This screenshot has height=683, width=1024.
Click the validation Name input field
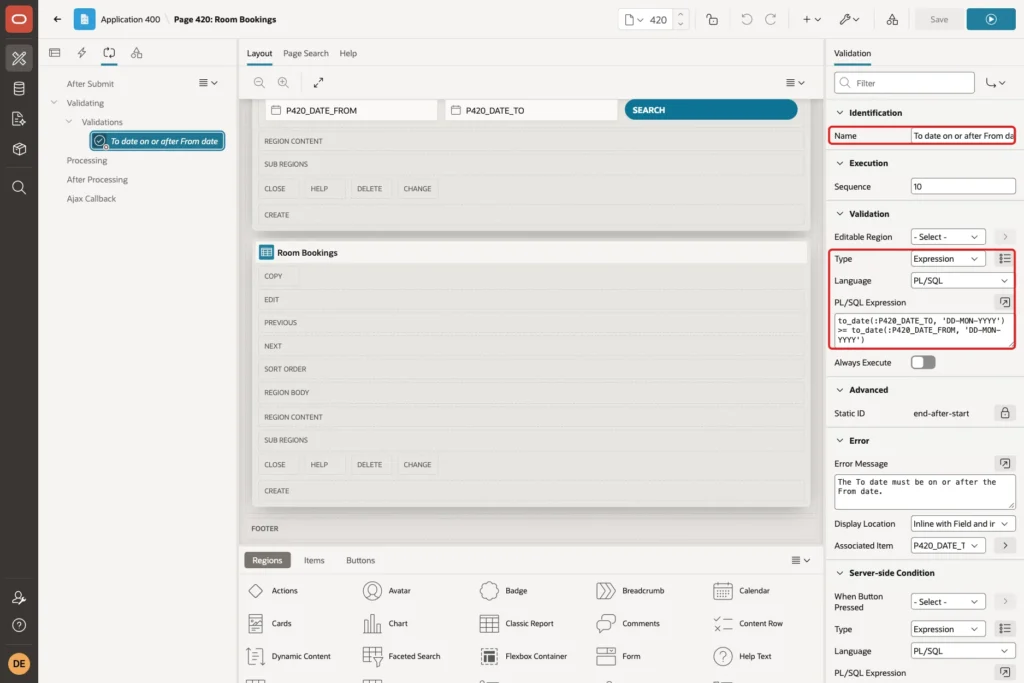point(963,135)
